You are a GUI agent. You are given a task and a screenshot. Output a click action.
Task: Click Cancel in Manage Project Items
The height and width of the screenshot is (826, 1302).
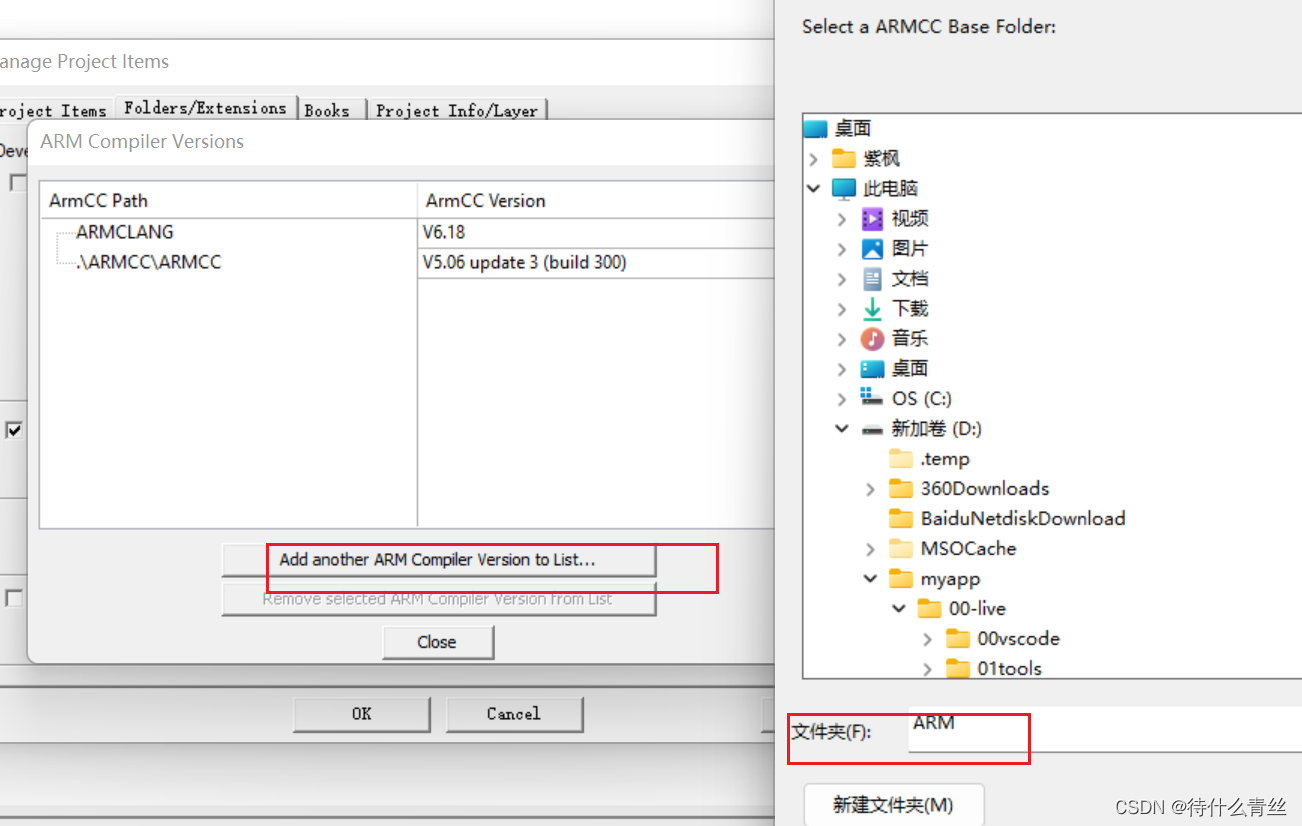[x=514, y=714]
